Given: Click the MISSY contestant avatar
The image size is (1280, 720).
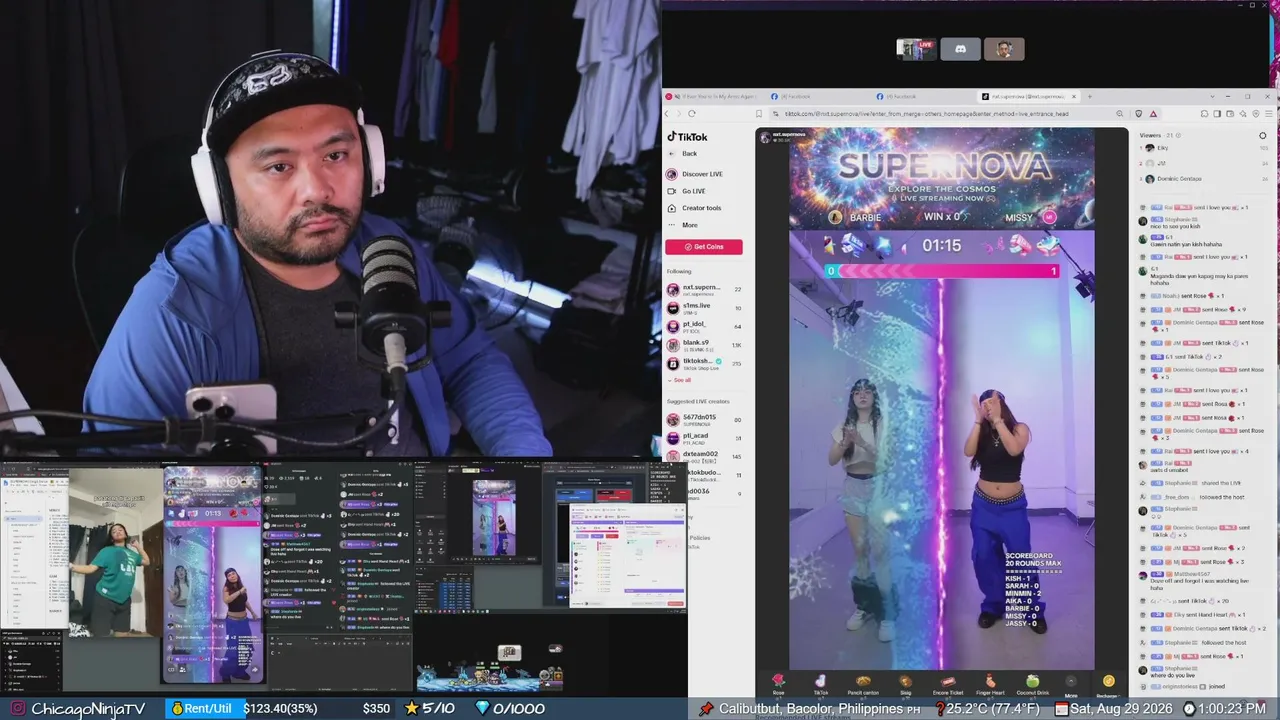Looking at the screenshot, I should coord(1049,217).
